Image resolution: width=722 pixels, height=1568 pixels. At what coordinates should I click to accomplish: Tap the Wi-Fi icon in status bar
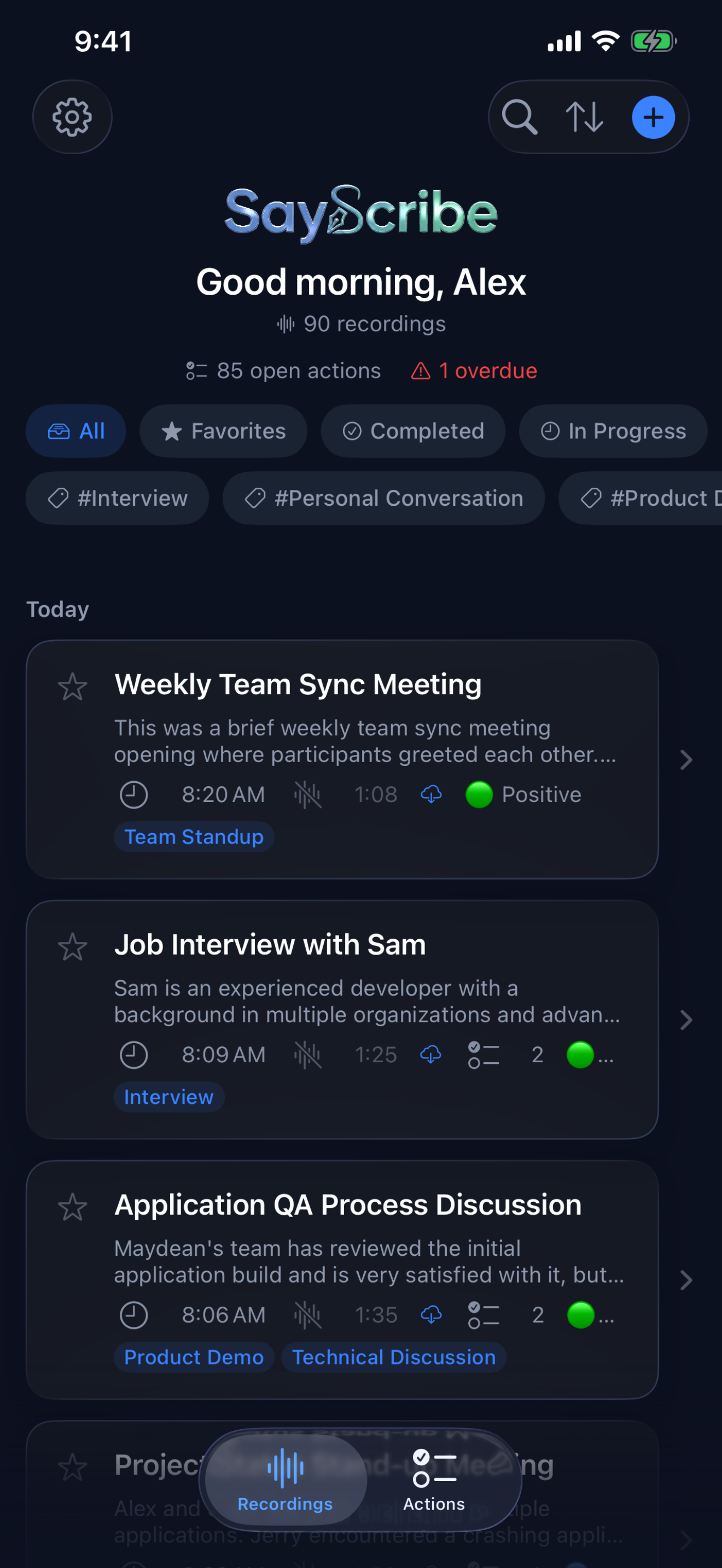[605, 42]
